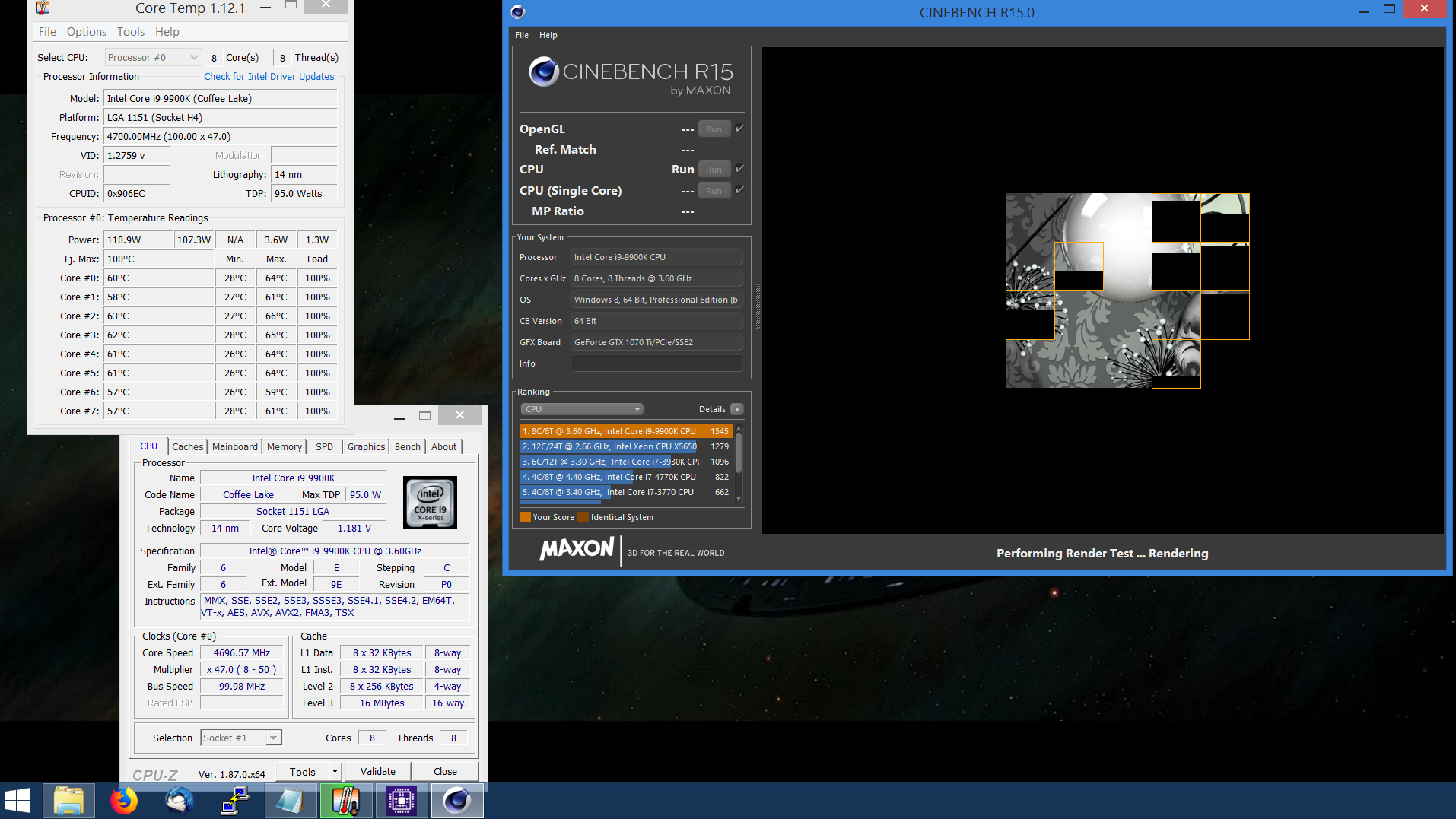Click the Details arrow in the Ranking panel
Screen dimensions: 1456x819
736,408
